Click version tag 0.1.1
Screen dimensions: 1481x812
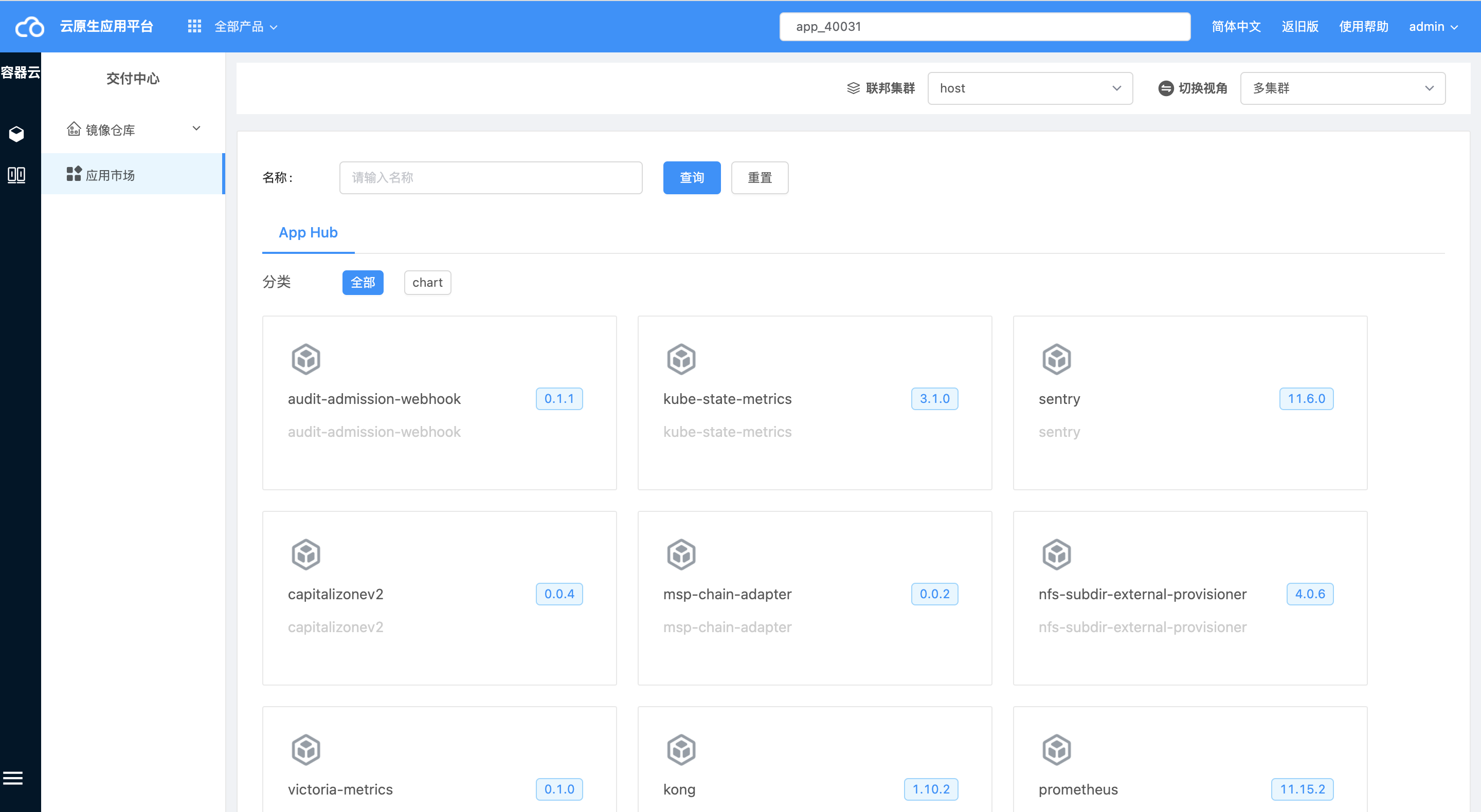(x=559, y=399)
